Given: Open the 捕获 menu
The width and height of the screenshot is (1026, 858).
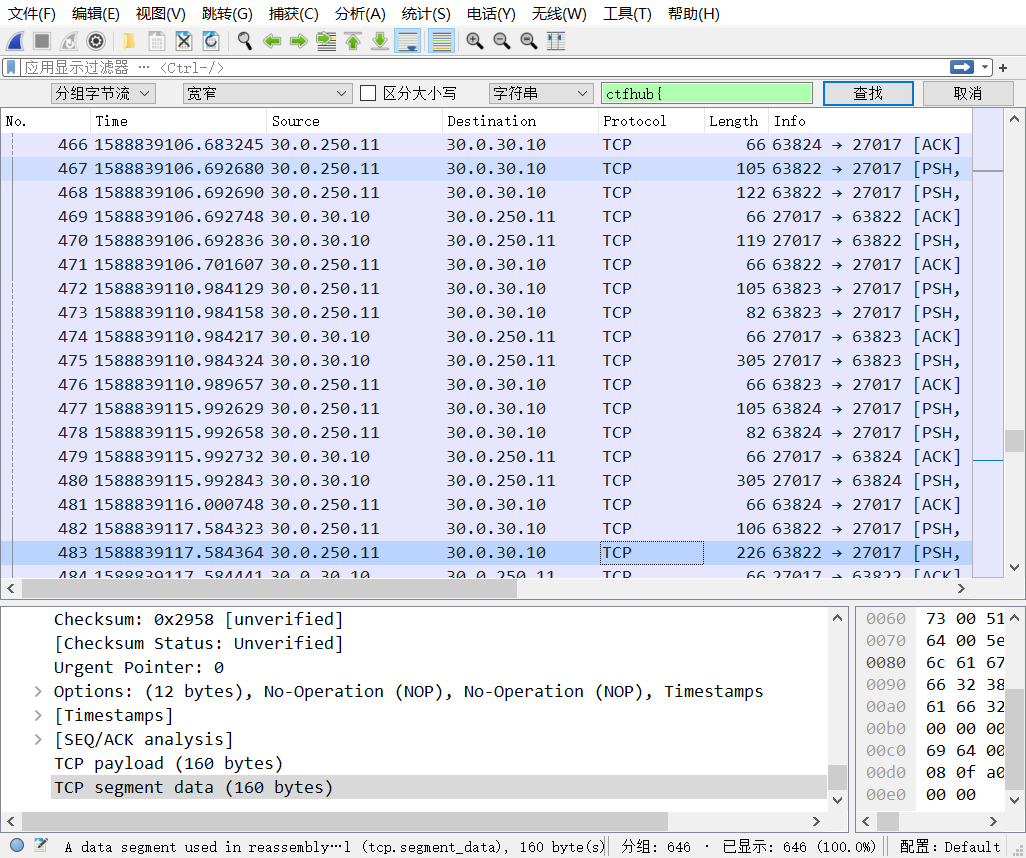Looking at the screenshot, I should pyautogui.click(x=294, y=13).
